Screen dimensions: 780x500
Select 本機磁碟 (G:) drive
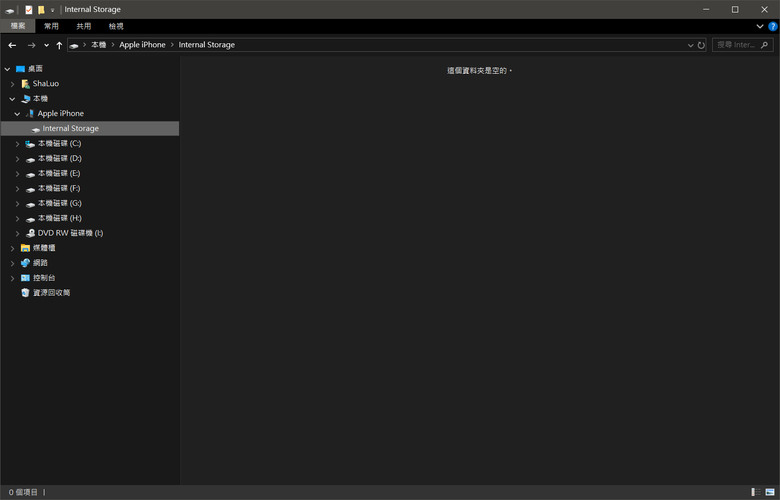click(60, 203)
